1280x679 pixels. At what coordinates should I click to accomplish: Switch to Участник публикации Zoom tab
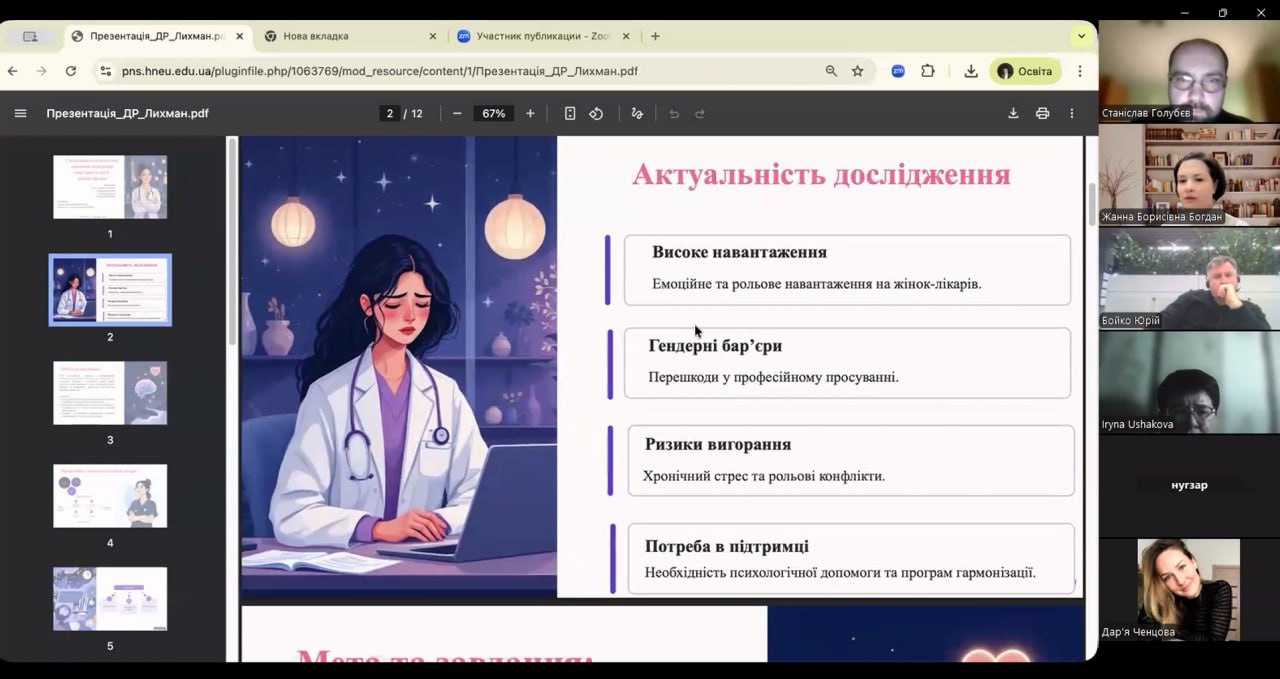(540, 36)
